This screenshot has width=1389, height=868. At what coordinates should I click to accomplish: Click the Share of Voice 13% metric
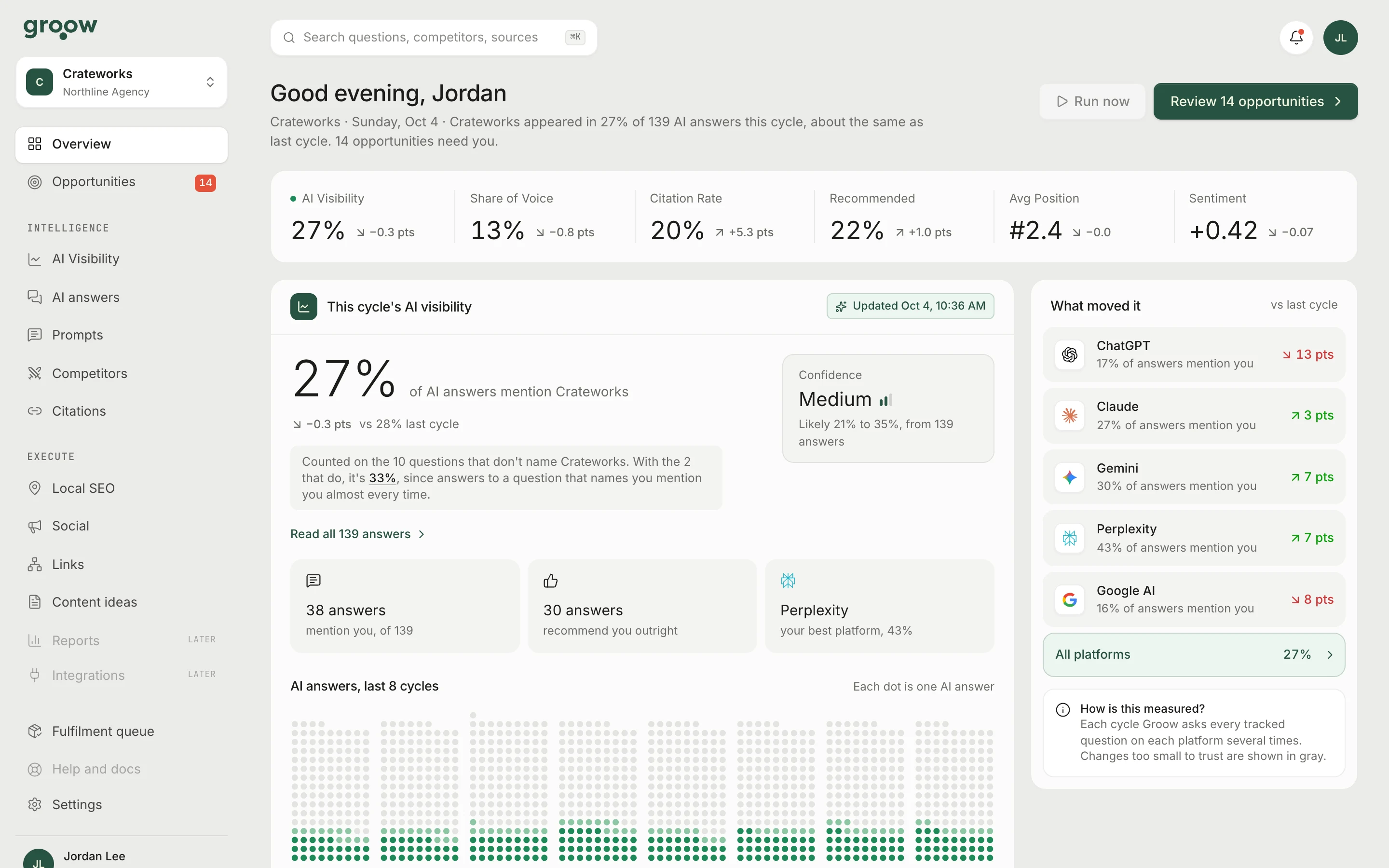point(545,217)
